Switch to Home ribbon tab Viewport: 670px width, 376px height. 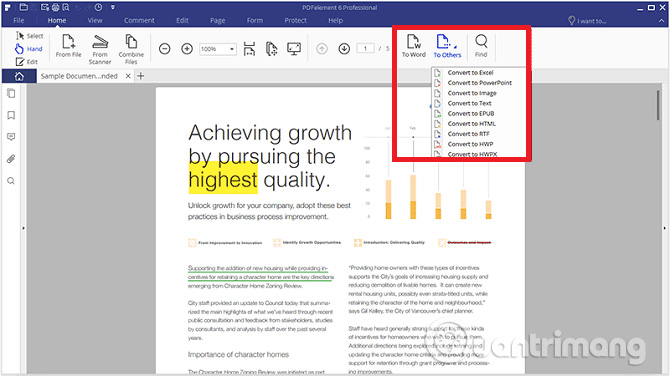(57, 21)
